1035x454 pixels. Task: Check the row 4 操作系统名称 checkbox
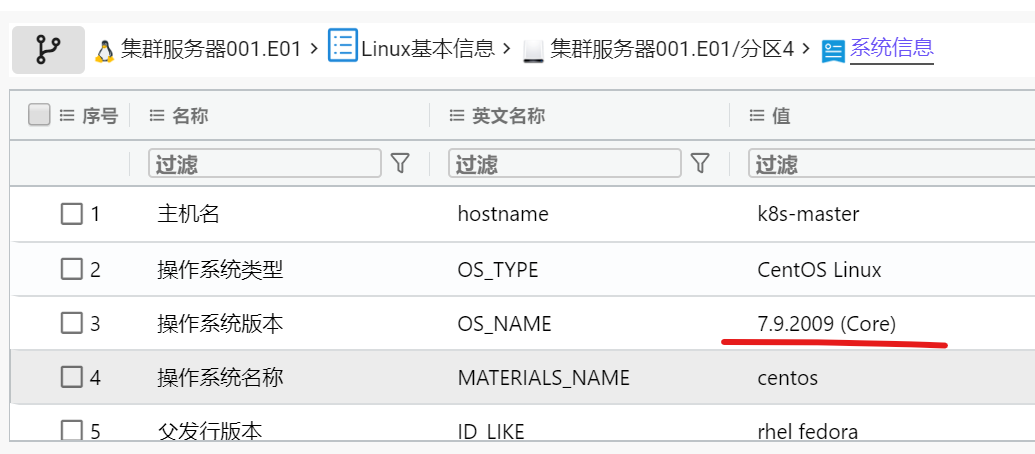[x=71, y=377]
